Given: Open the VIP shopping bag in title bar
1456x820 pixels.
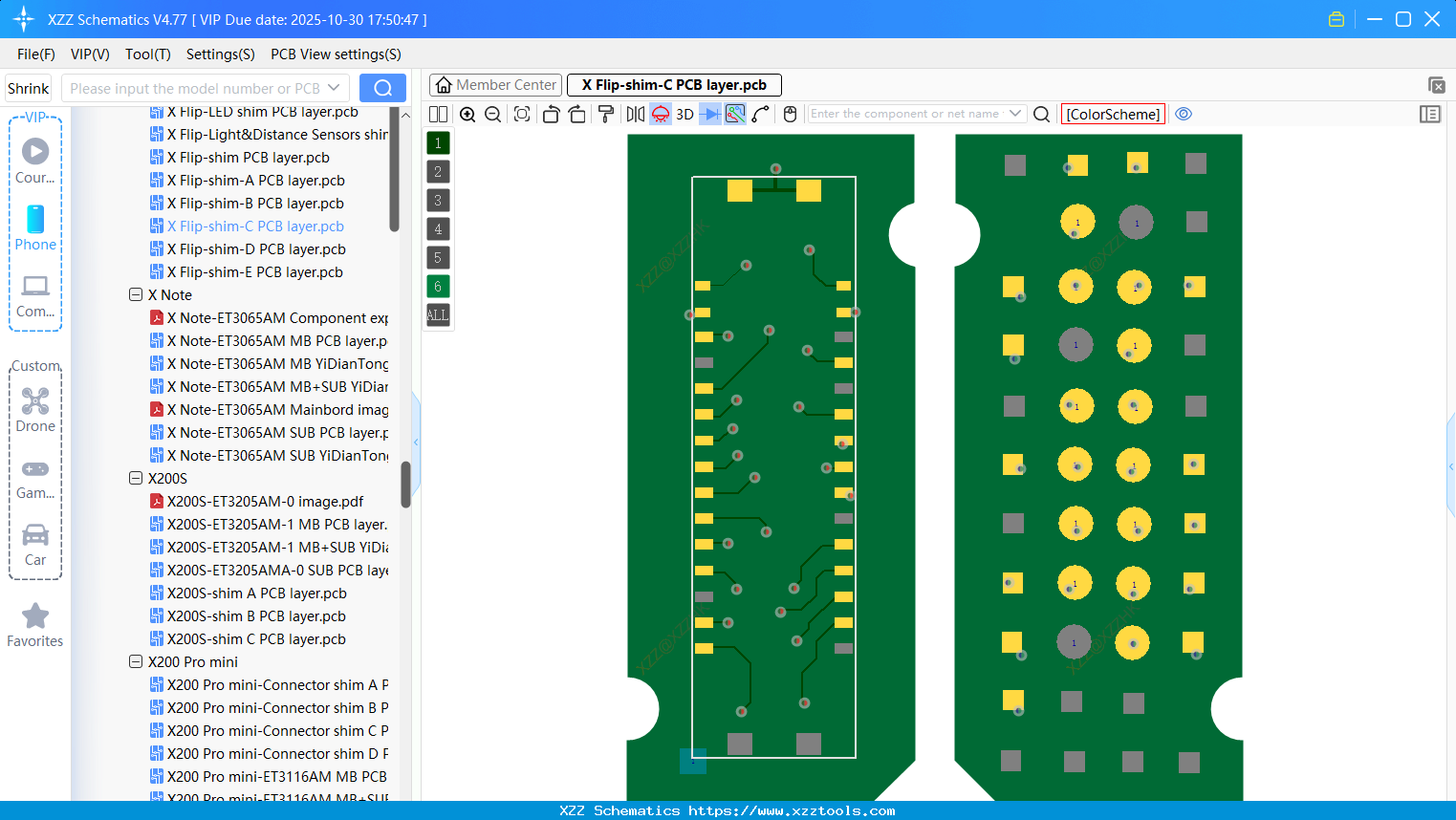Looking at the screenshot, I should (x=1336, y=18).
